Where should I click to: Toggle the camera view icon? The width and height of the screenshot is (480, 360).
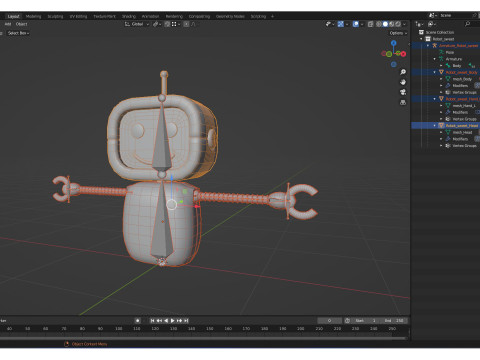403,92
